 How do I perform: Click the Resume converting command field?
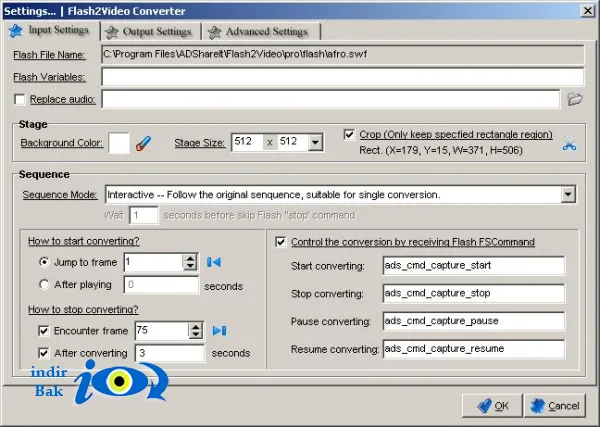pyautogui.click(x=473, y=349)
